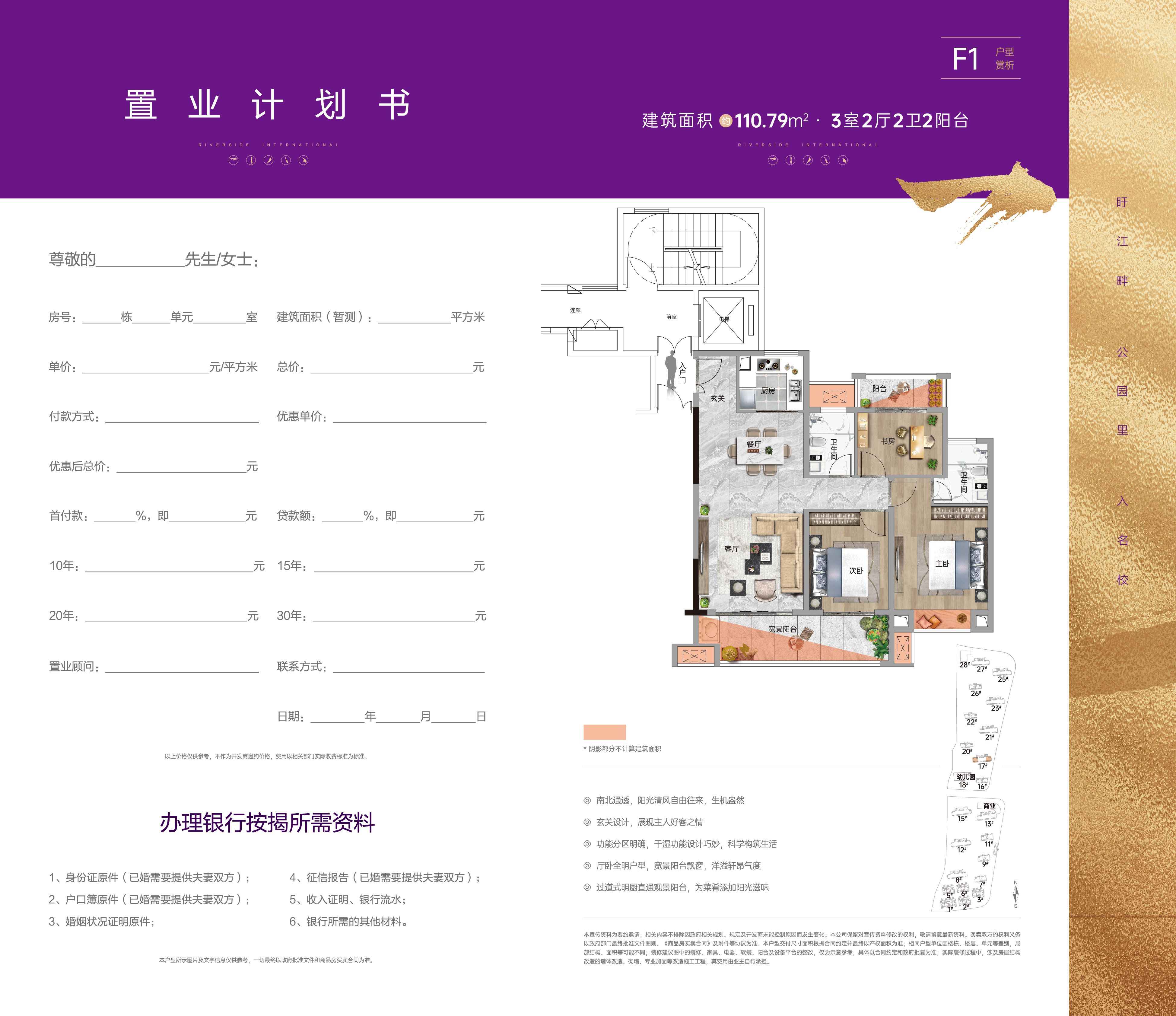
Task: Click the middle circular icon below the 置业计划书 title
Action: [269, 161]
